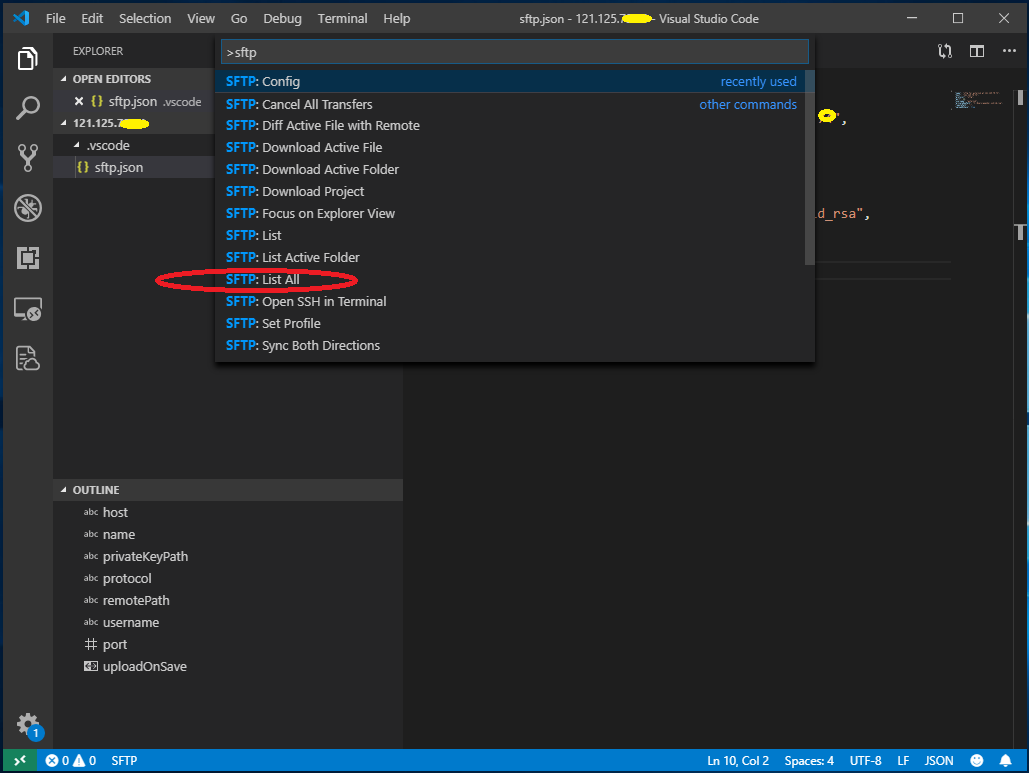Open the Remote Explorer icon
This screenshot has height=773, width=1029.
point(28,308)
